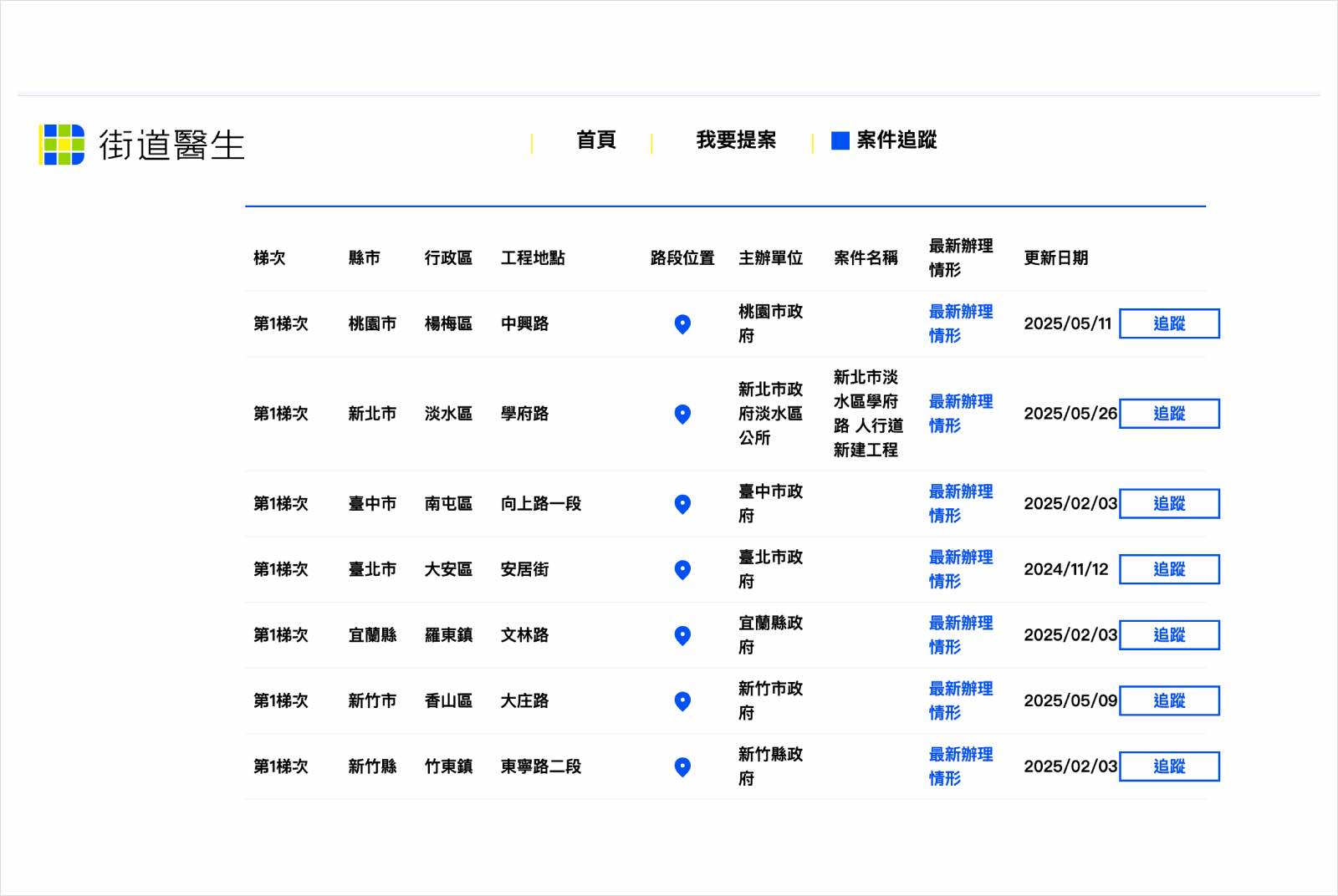Click the 大安區 cell
This screenshot has height=896, width=1338.
[x=448, y=569]
